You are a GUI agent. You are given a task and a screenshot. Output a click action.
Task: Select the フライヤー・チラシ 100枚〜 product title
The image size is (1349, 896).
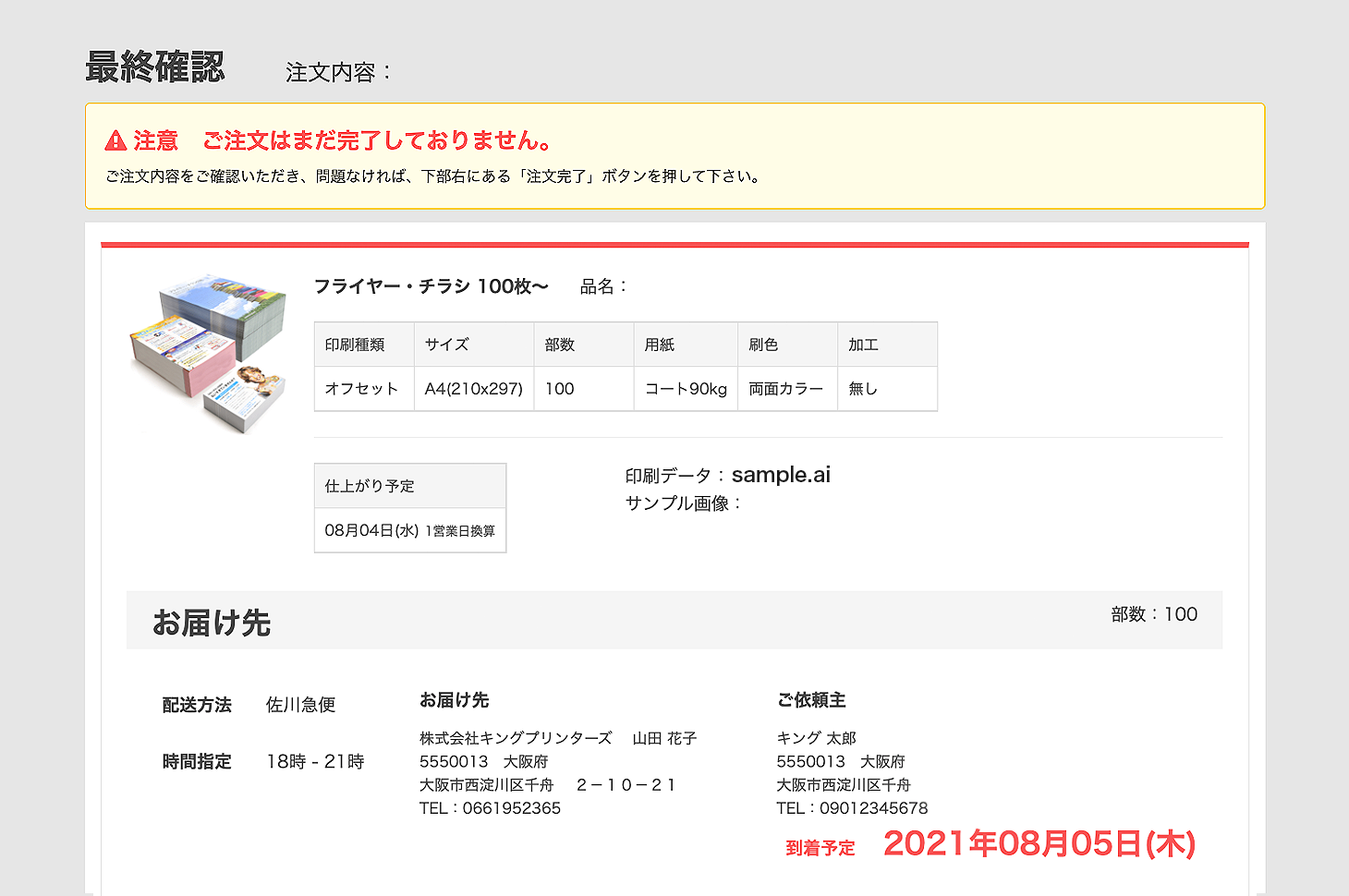click(x=430, y=286)
